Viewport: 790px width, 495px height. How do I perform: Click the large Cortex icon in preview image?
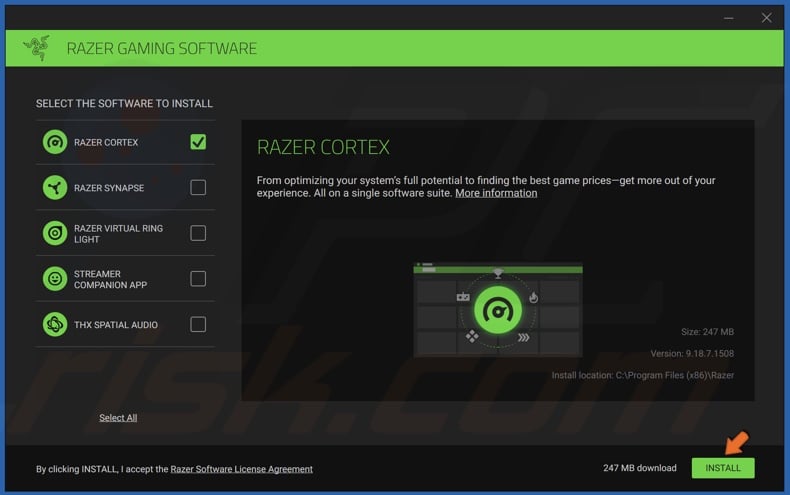pos(497,311)
